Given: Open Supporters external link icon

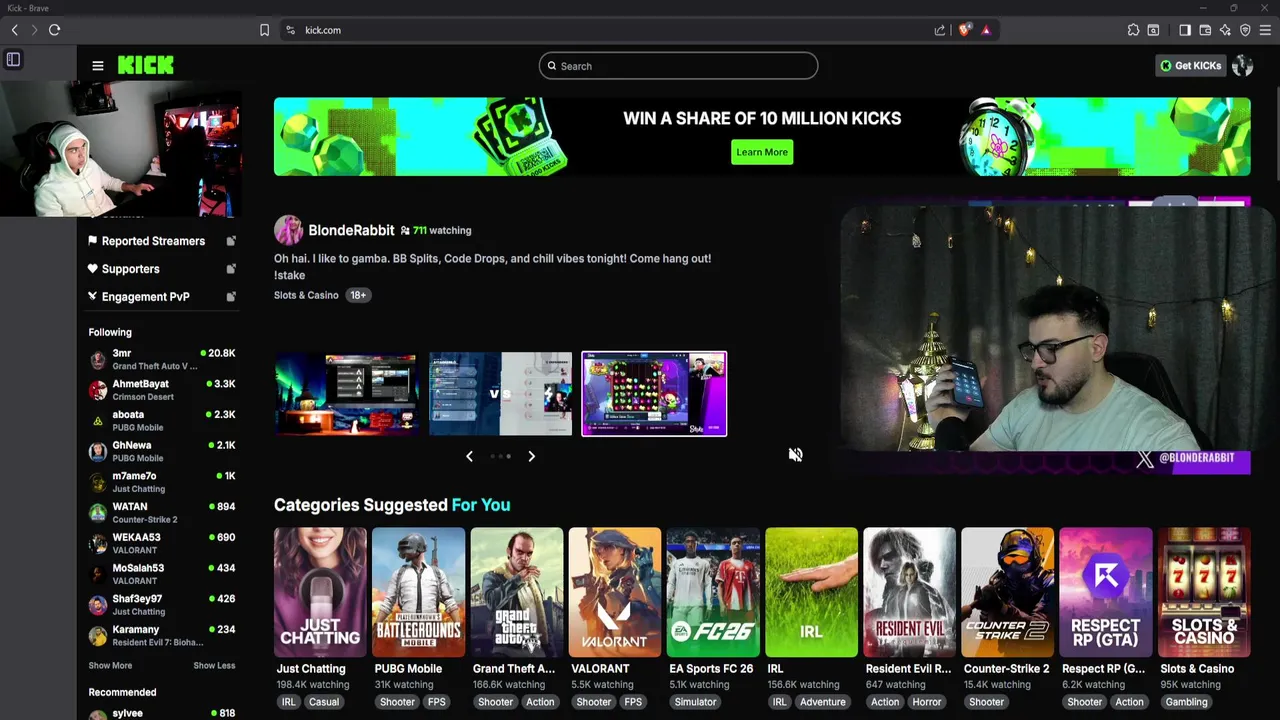Looking at the screenshot, I should 231,269.
